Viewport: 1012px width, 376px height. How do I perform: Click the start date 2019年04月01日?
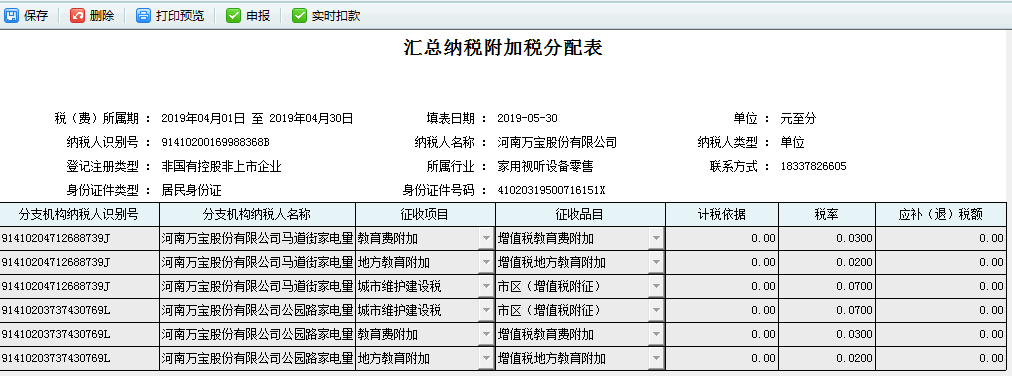(x=203, y=119)
